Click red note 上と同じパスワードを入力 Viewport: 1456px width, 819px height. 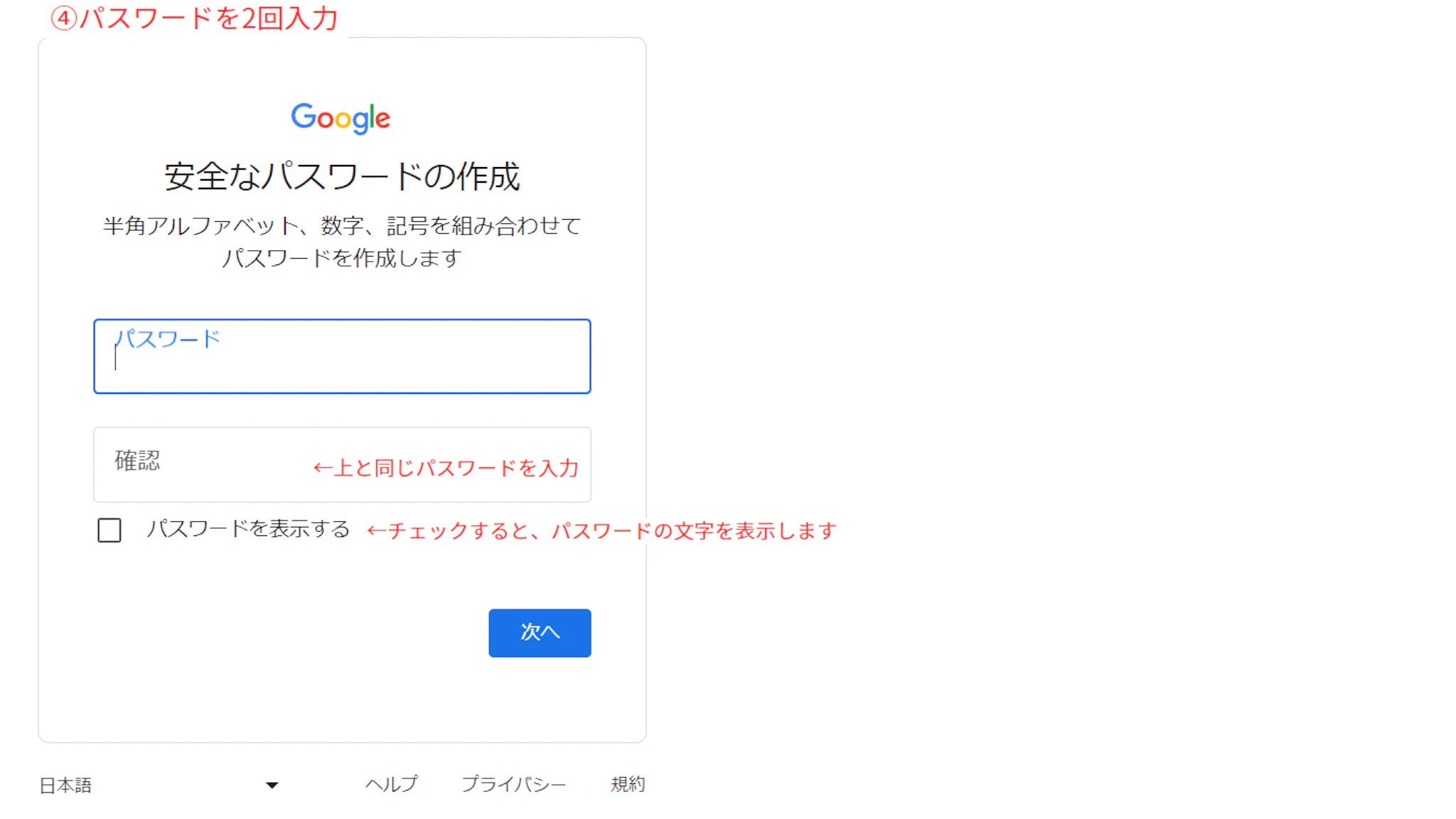(x=446, y=468)
